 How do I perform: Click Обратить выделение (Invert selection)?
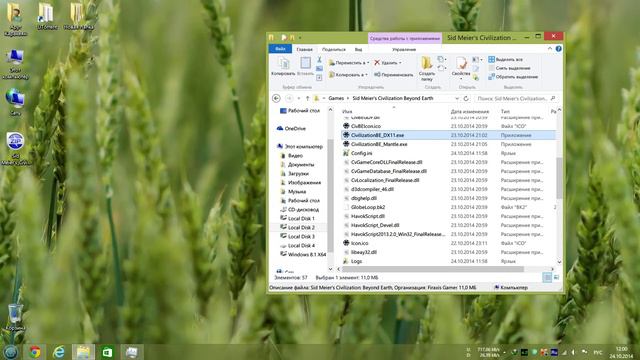coord(513,77)
